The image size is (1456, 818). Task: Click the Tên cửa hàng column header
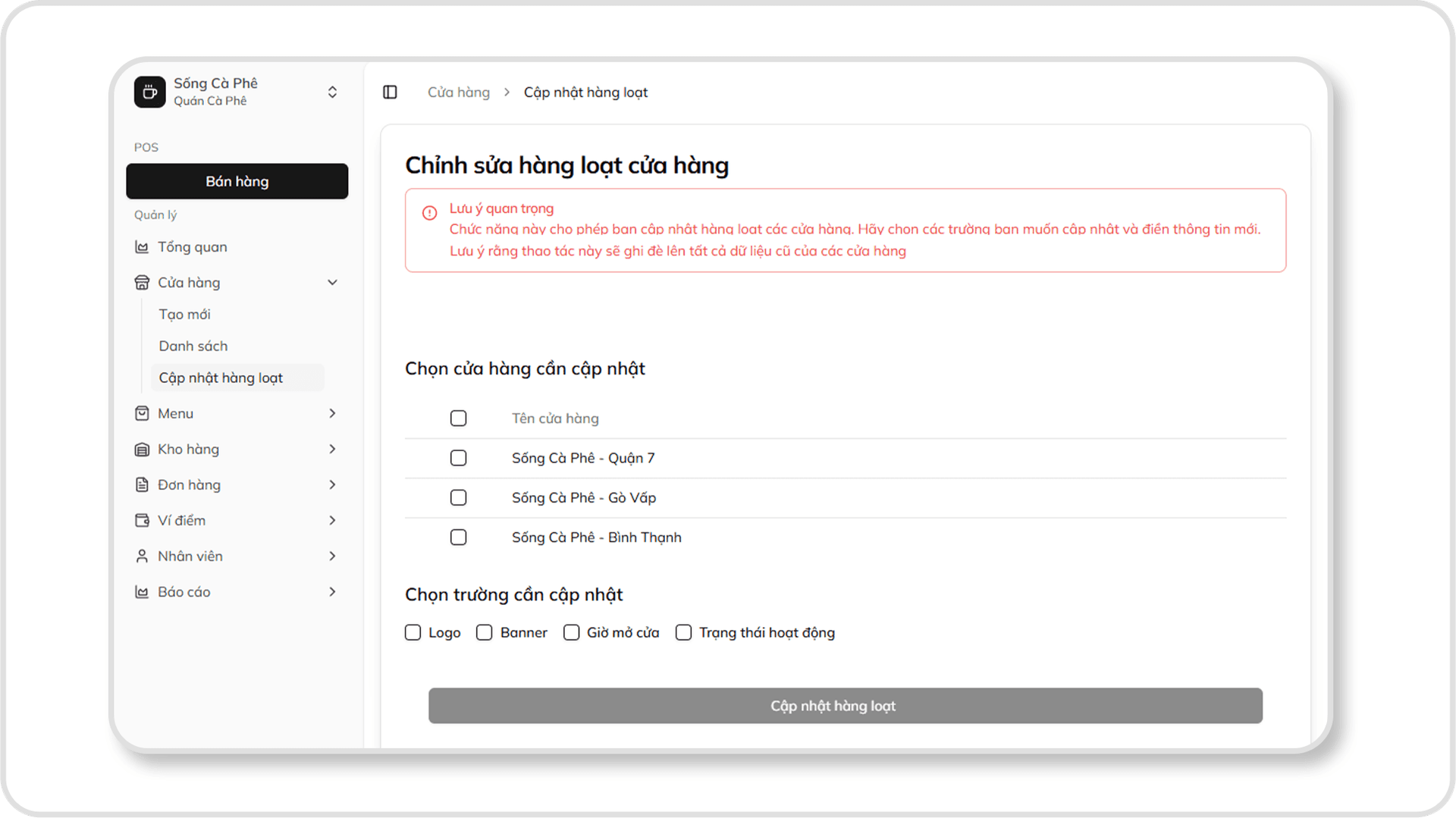coord(555,418)
